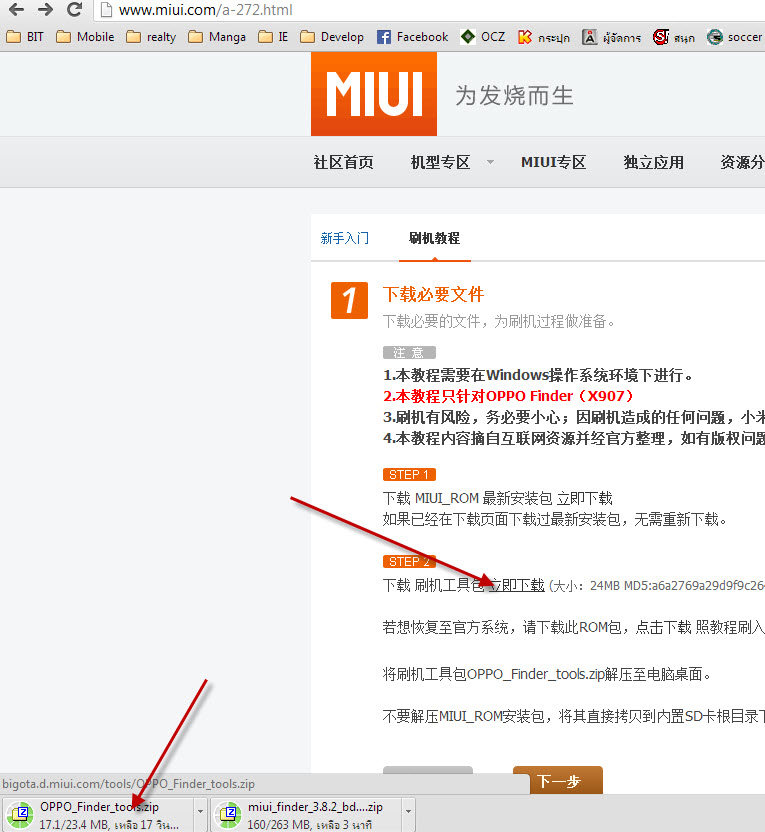Focus the address bar showing www.miui.com/a-272.html

430,10
